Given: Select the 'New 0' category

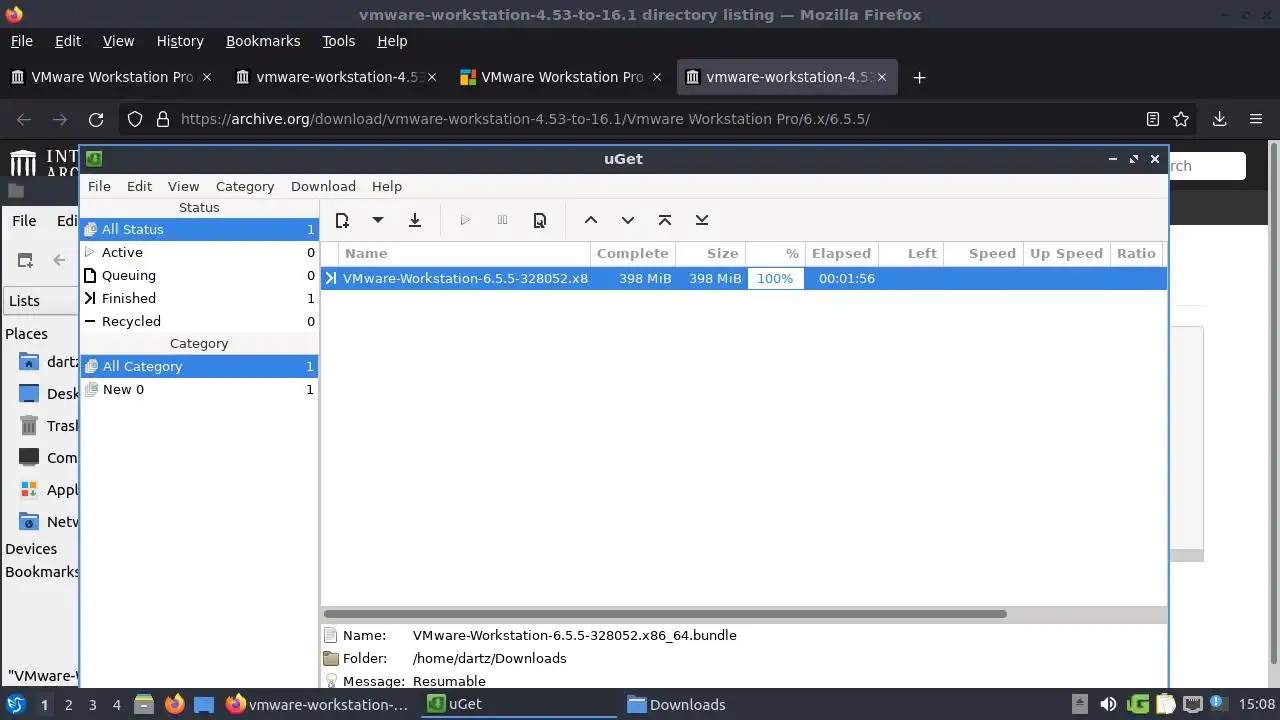Looking at the screenshot, I should [x=199, y=389].
